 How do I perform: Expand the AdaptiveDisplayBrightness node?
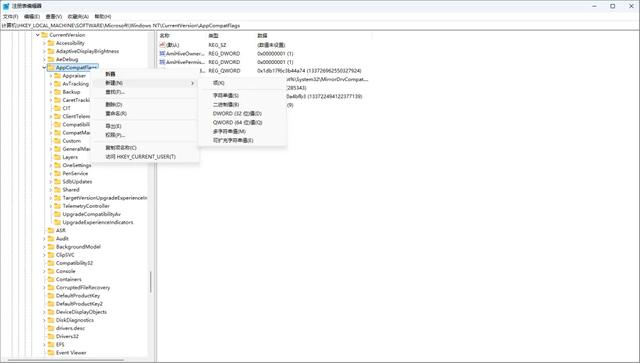coord(44,51)
